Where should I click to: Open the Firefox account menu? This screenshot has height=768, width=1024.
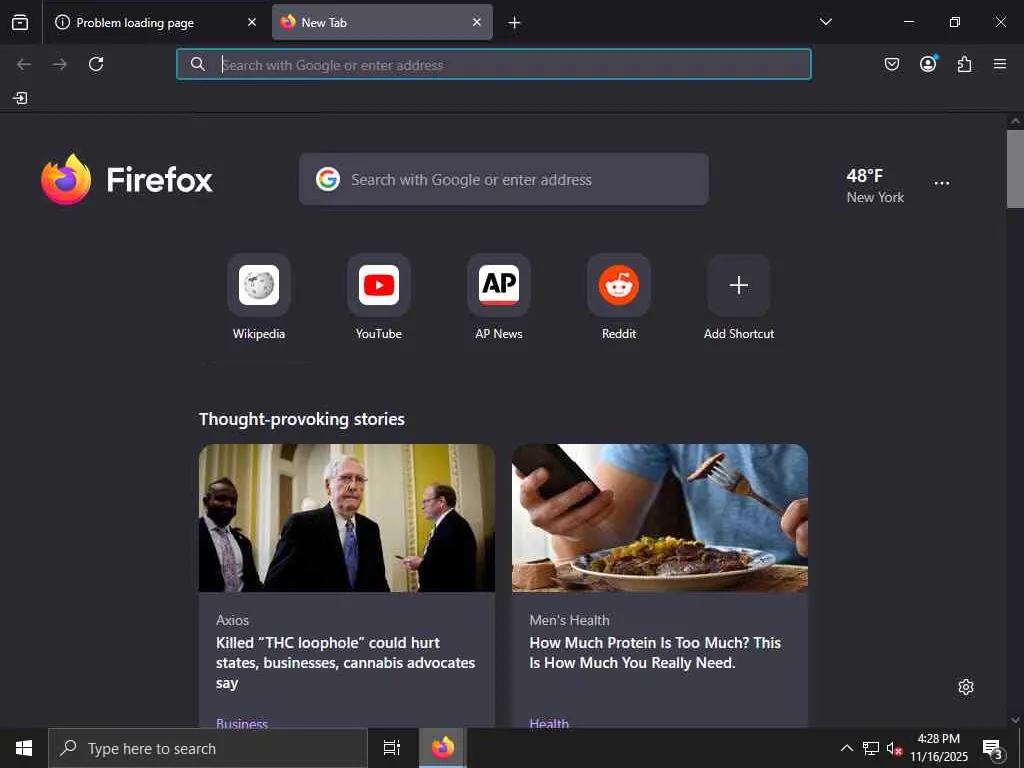coord(928,63)
